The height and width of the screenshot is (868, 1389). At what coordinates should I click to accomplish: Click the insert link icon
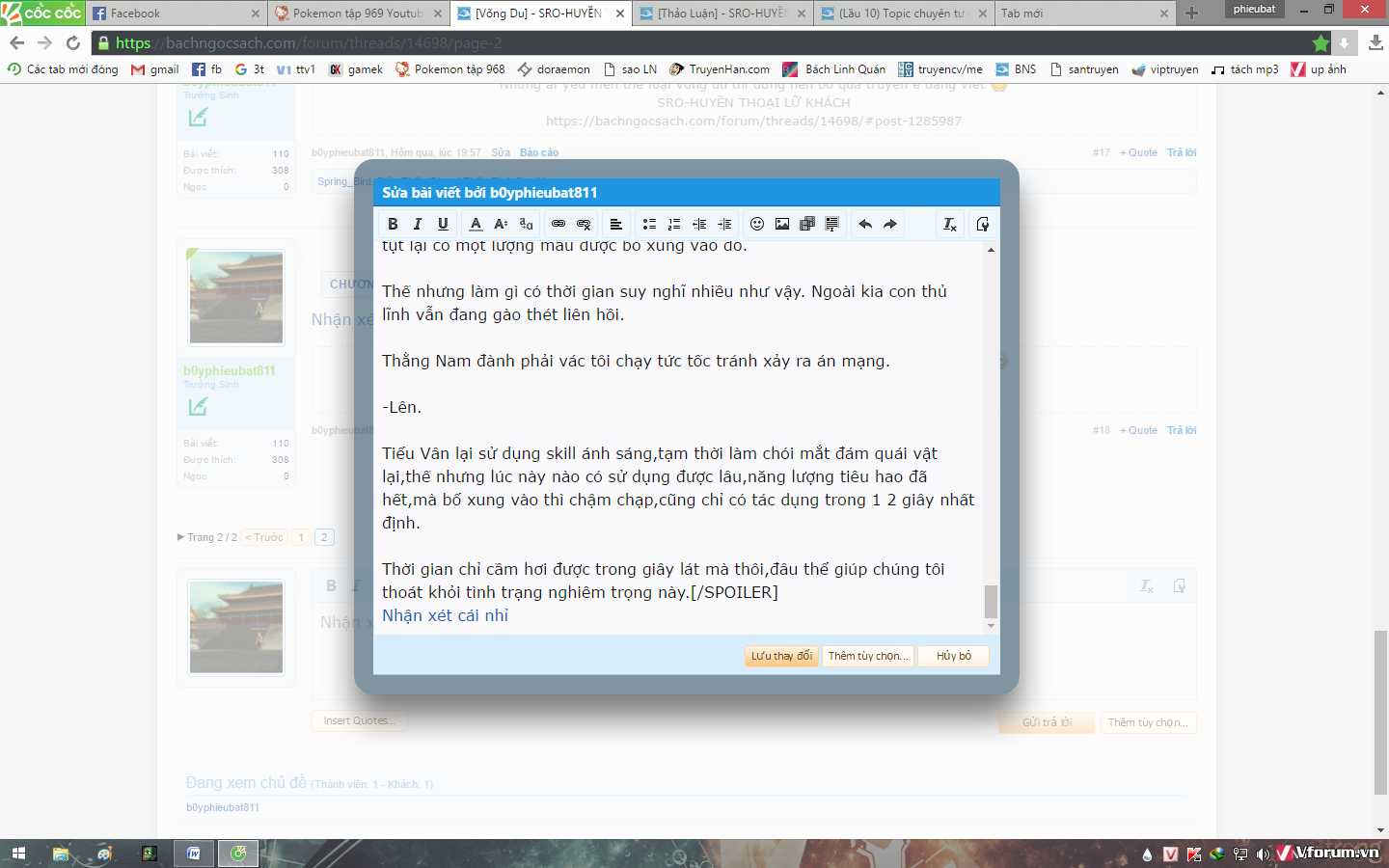558,224
